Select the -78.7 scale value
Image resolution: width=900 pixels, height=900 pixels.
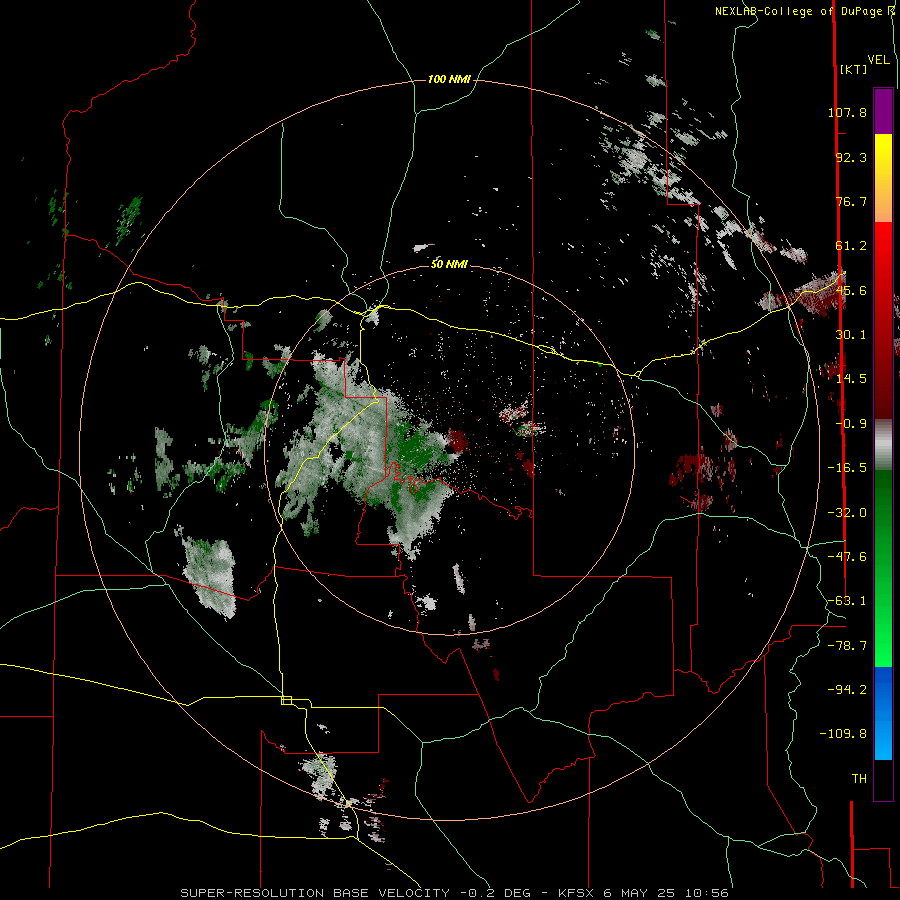(847, 646)
